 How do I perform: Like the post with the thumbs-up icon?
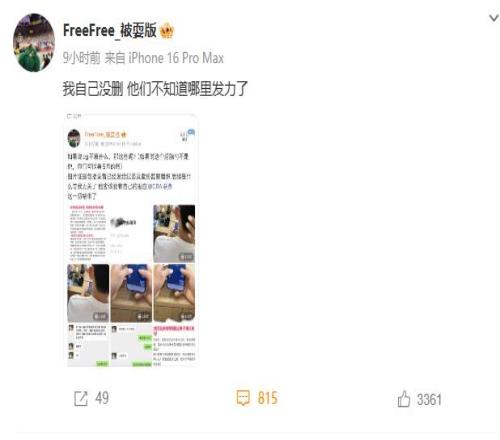404,399
